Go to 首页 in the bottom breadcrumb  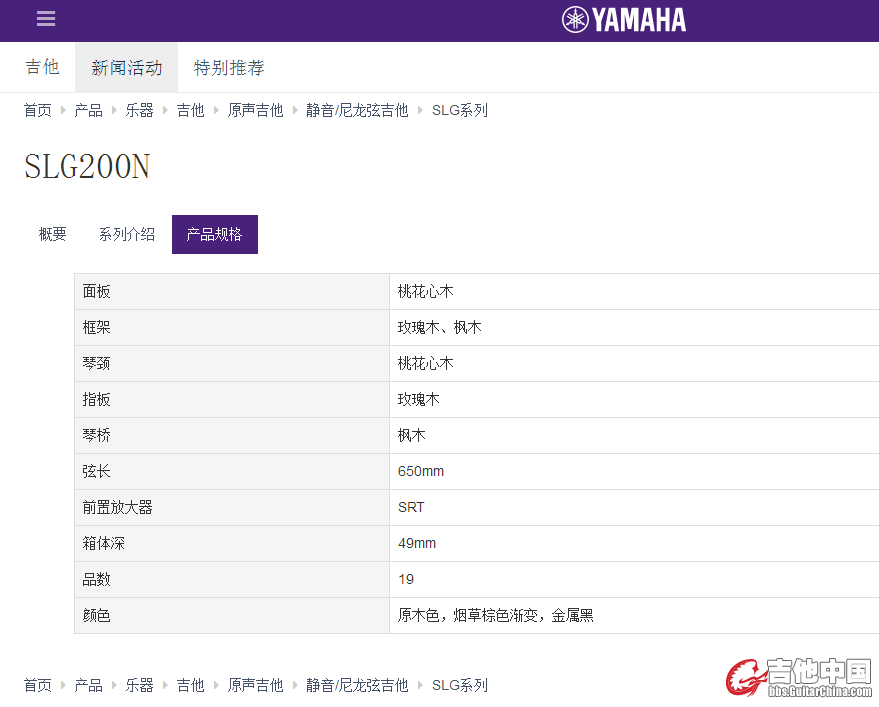click(x=38, y=685)
